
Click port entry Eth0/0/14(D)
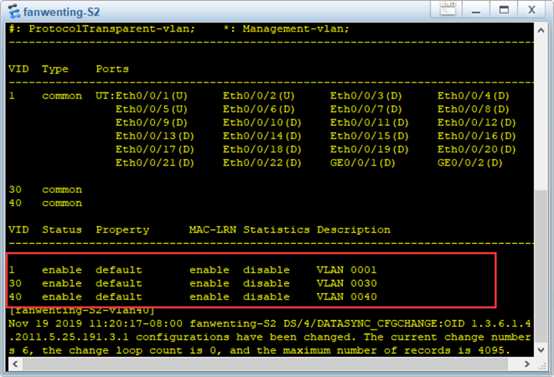[262, 136]
